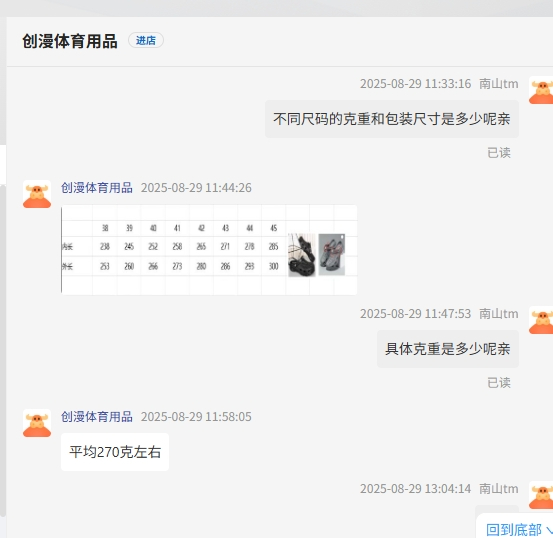553x538 pixels.
Task: Click the left vertical scrollbar
Action: click(3, 351)
